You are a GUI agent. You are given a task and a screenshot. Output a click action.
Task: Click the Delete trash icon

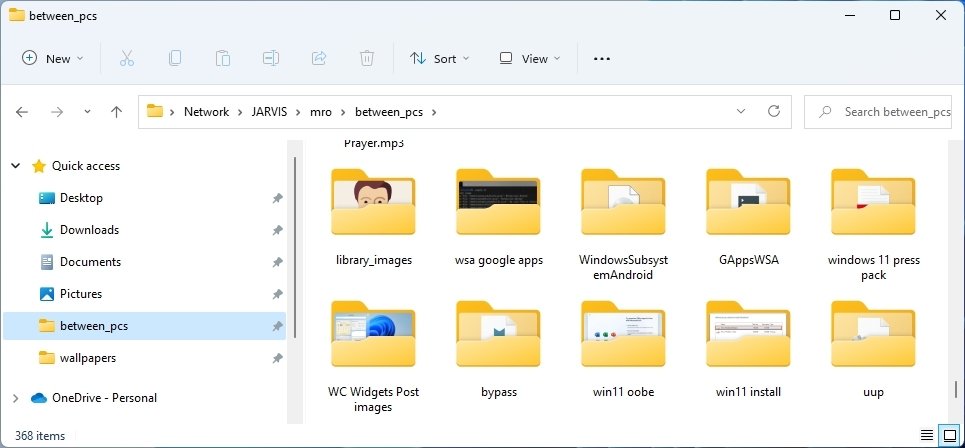pyautogui.click(x=367, y=58)
